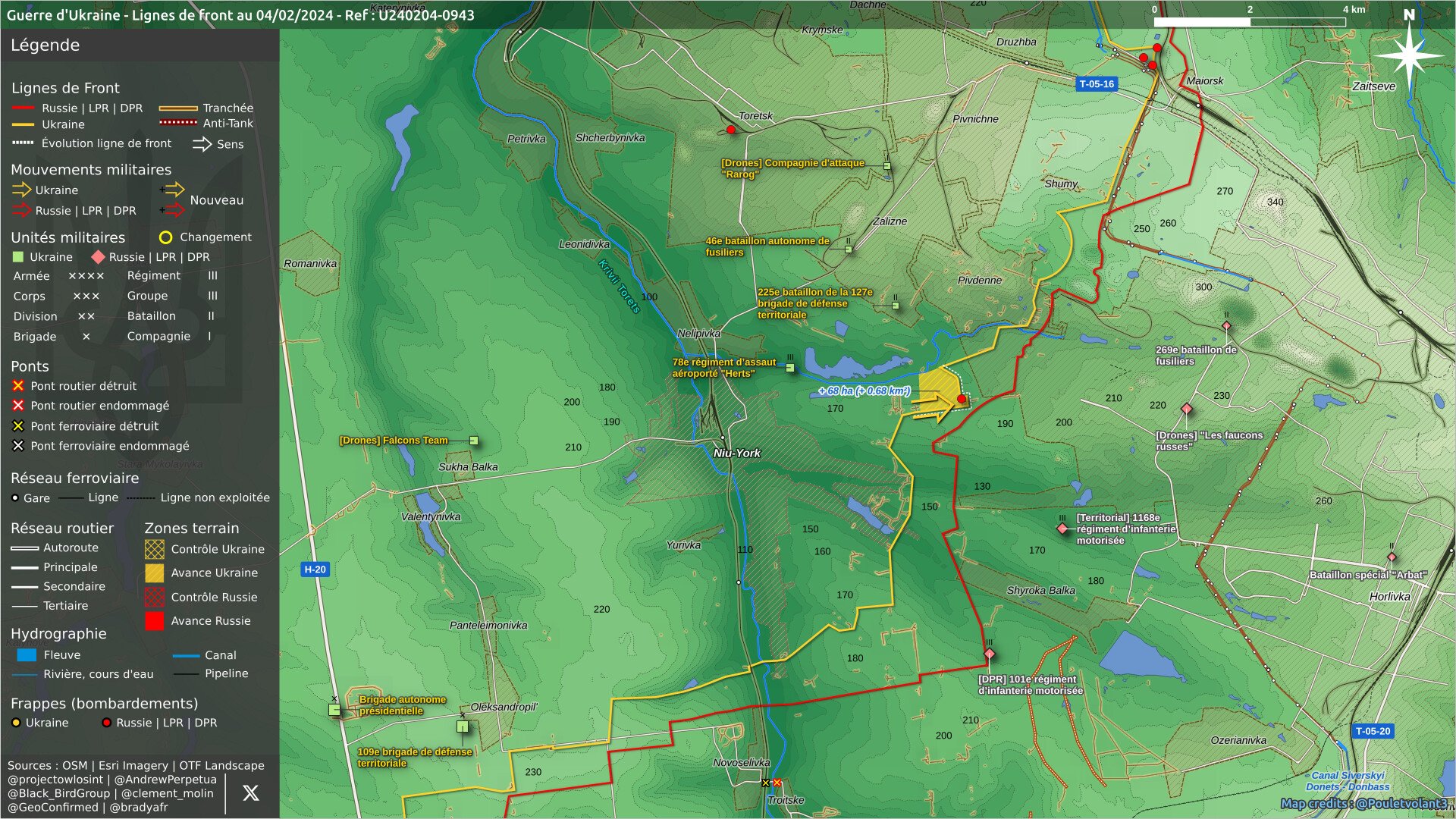Screen dimensions: 1456x819
Task: Click the 'Pont routier détruit' legend icon
Action: 18,386
